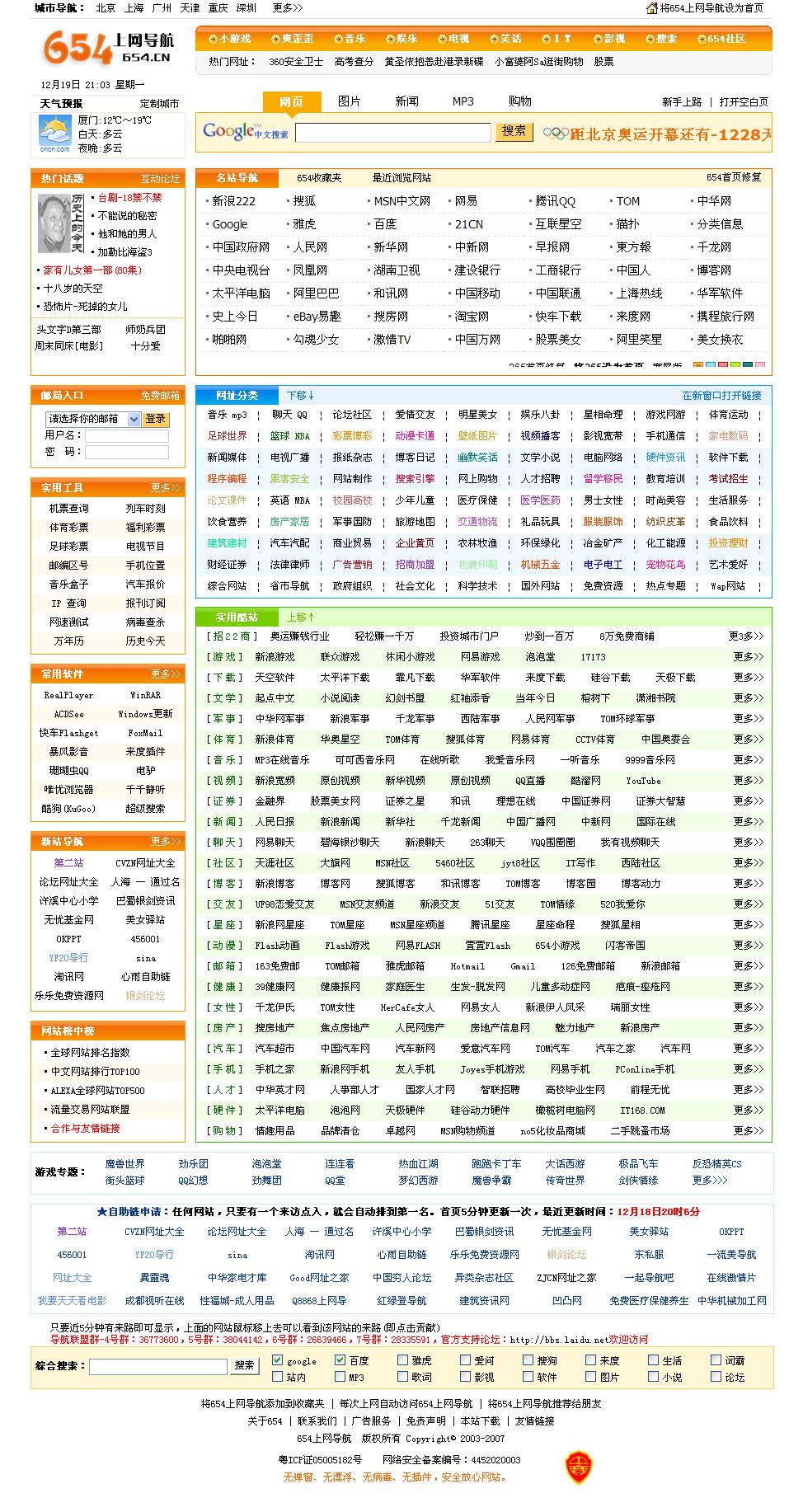The height and width of the screenshot is (1512, 803).
Task: Open the 定制城市 link in 天气预报
Action: pos(159,104)
